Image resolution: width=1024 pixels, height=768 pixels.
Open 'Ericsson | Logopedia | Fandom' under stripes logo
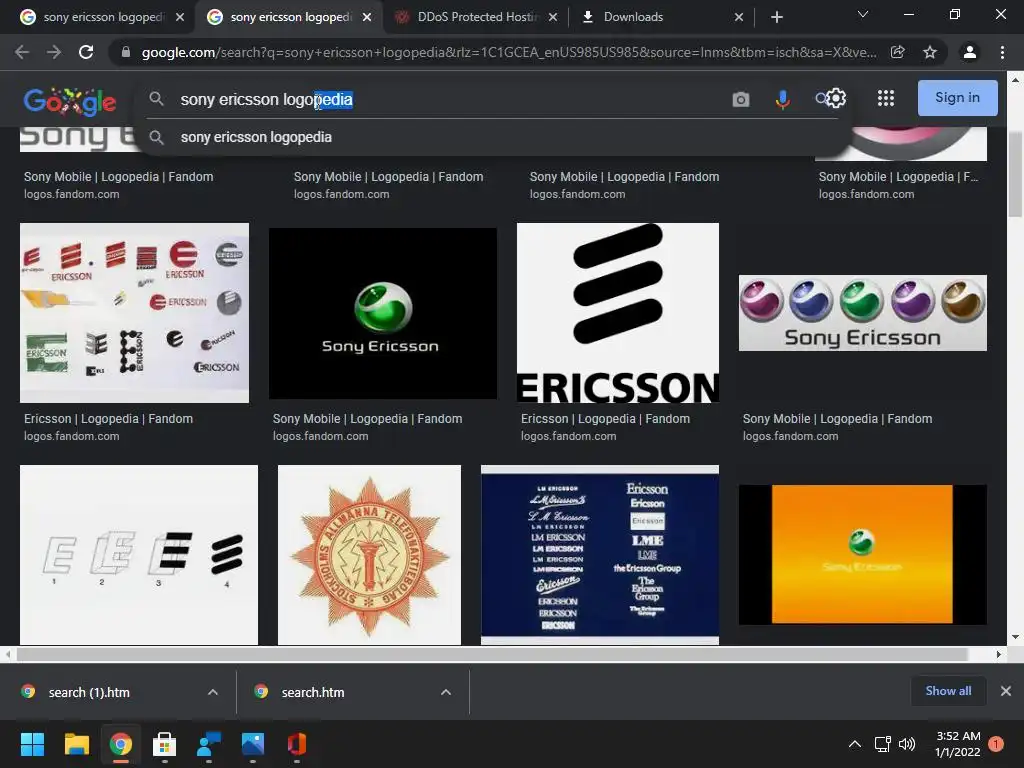(x=605, y=419)
